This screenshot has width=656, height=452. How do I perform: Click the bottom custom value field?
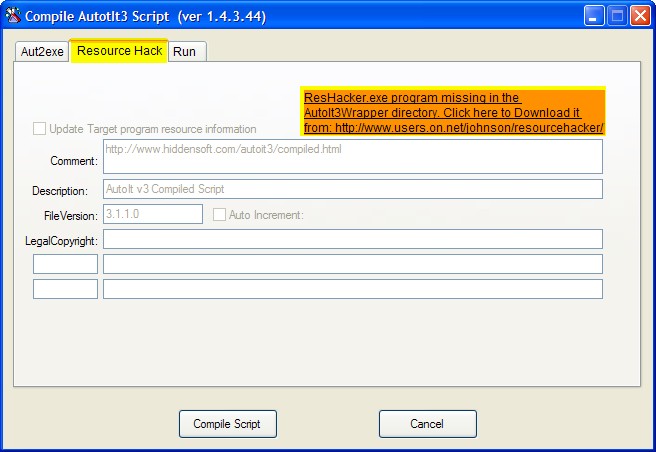coord(352,289)
